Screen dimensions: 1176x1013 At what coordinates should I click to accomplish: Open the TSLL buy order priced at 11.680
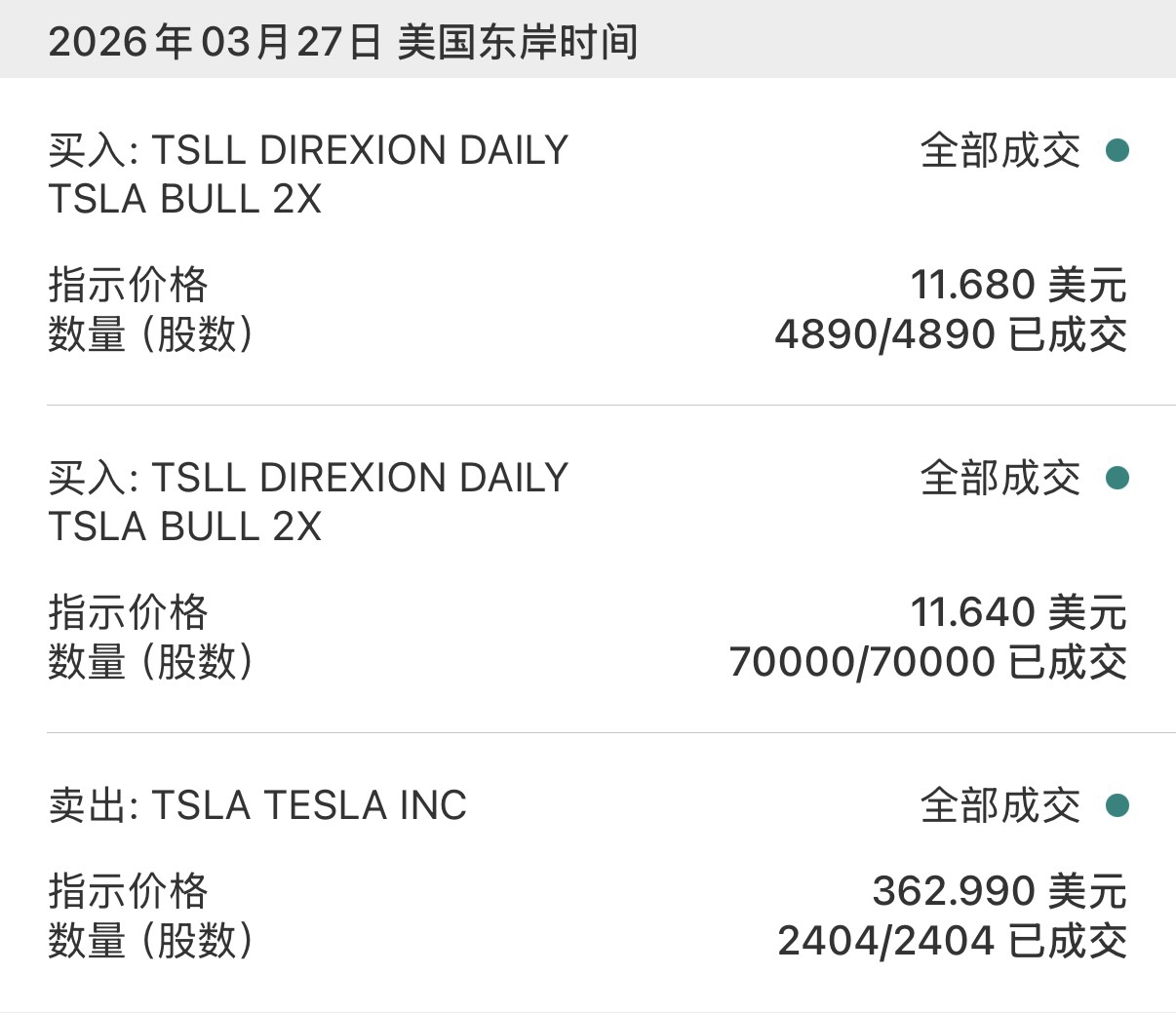coord(308,175)
